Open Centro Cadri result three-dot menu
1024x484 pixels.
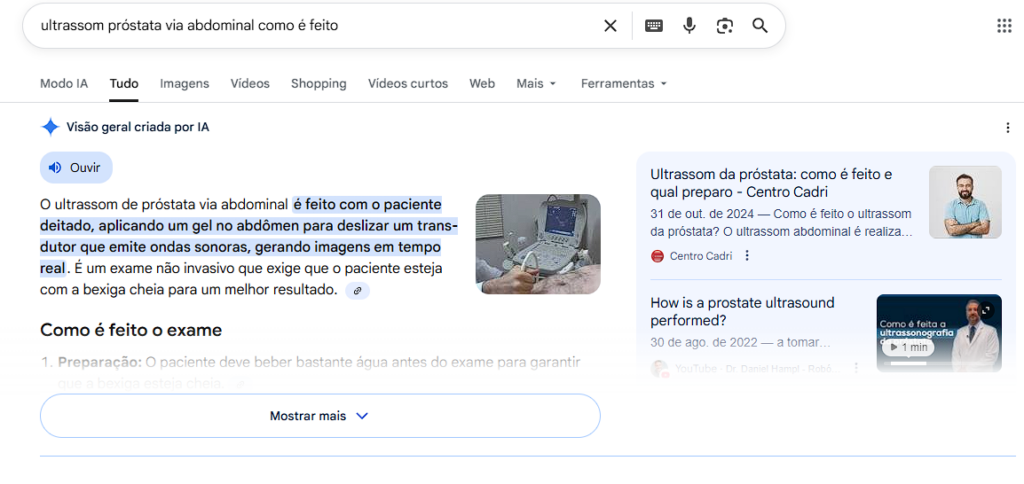[747, 256]
